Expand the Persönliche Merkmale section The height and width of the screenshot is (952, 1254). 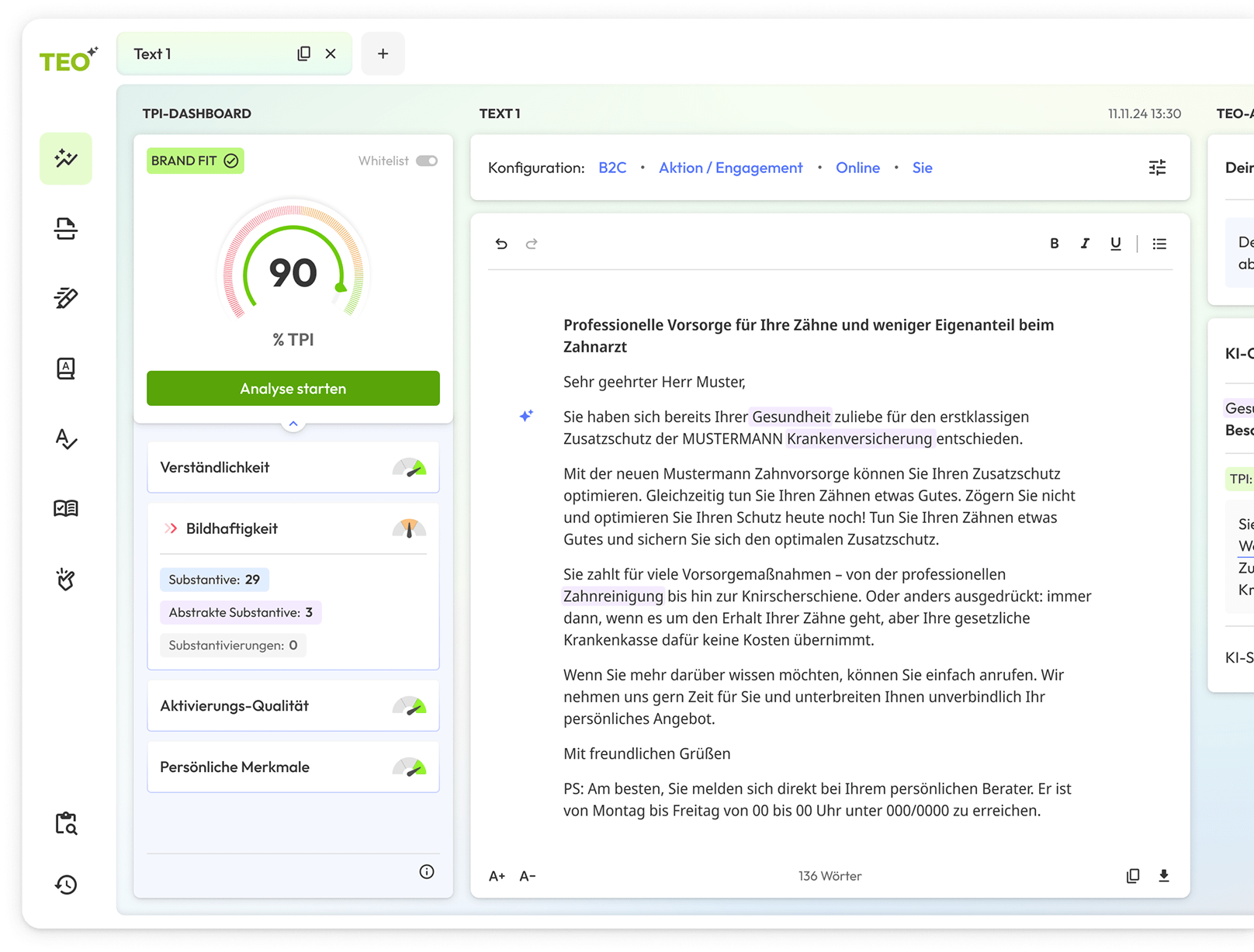click(293, 767)
